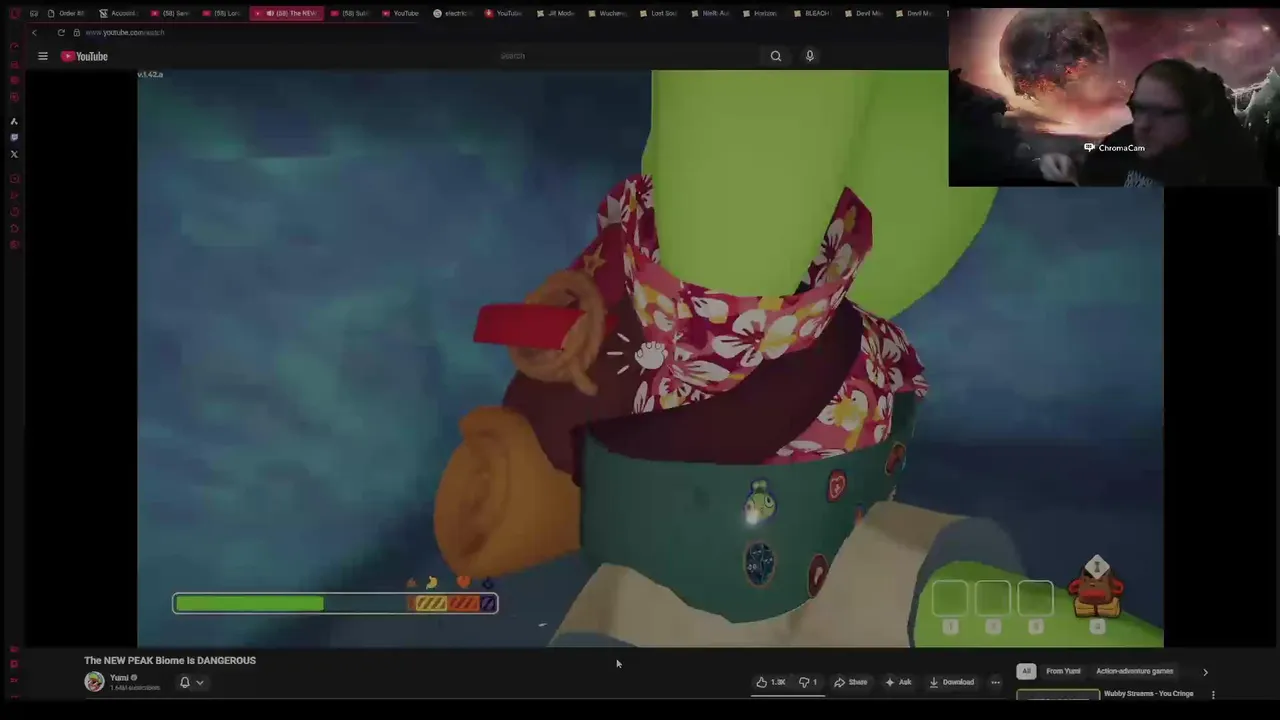Click the video title 'The NEW PEAK Biome Is DANGEROUS'

(170, 660)
